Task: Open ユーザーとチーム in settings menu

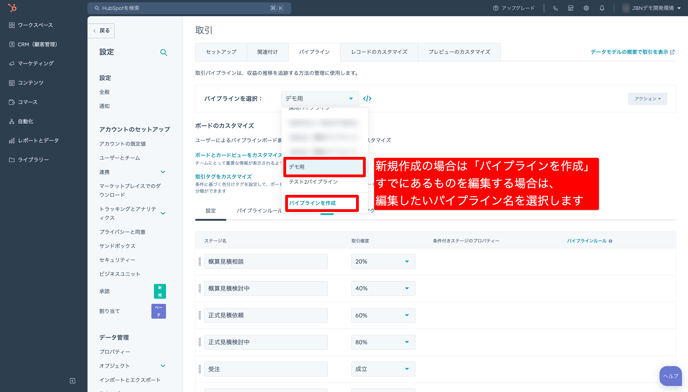Action: point(119,158)
